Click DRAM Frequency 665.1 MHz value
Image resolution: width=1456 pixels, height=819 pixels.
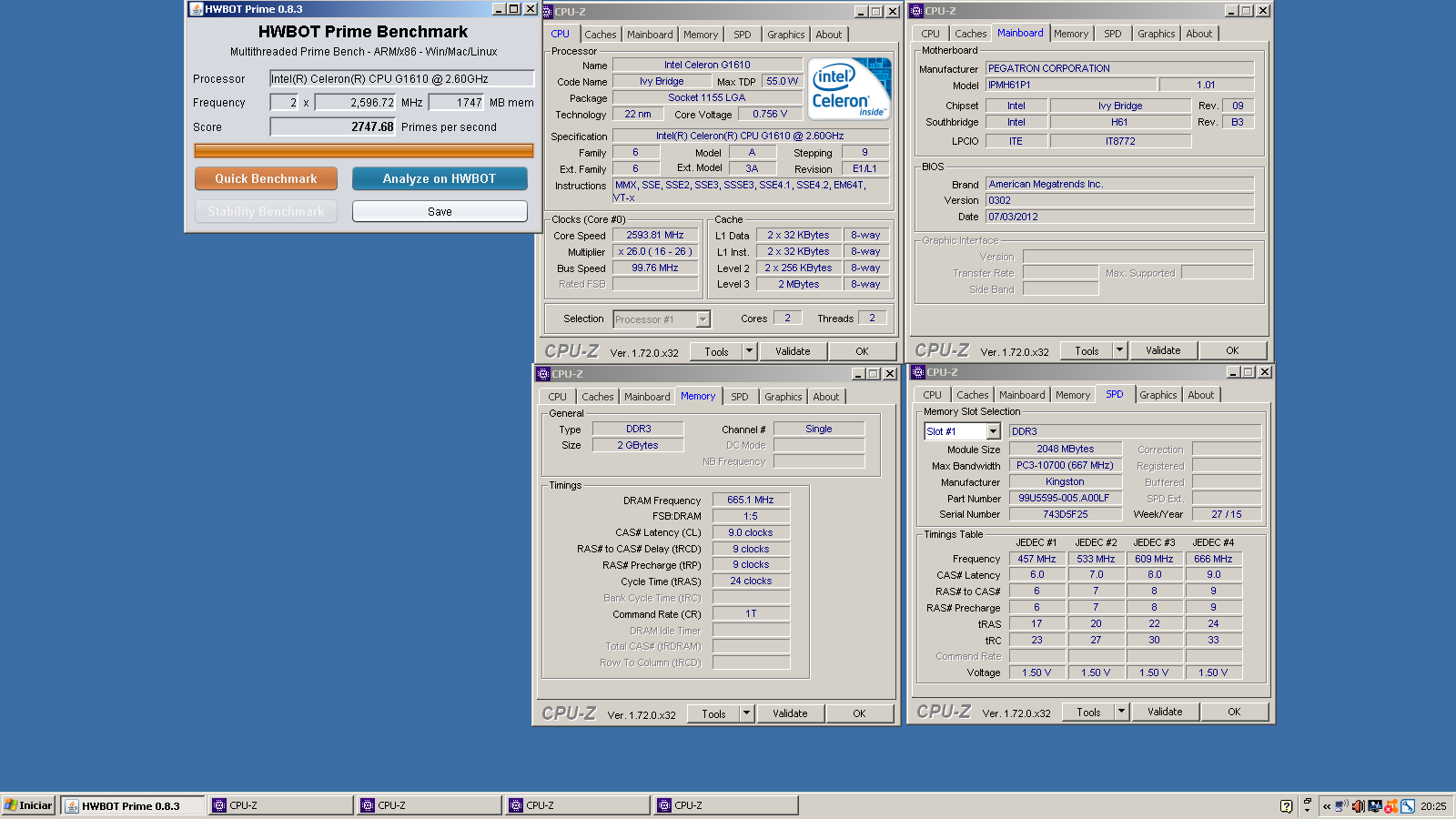coord(751,500)
